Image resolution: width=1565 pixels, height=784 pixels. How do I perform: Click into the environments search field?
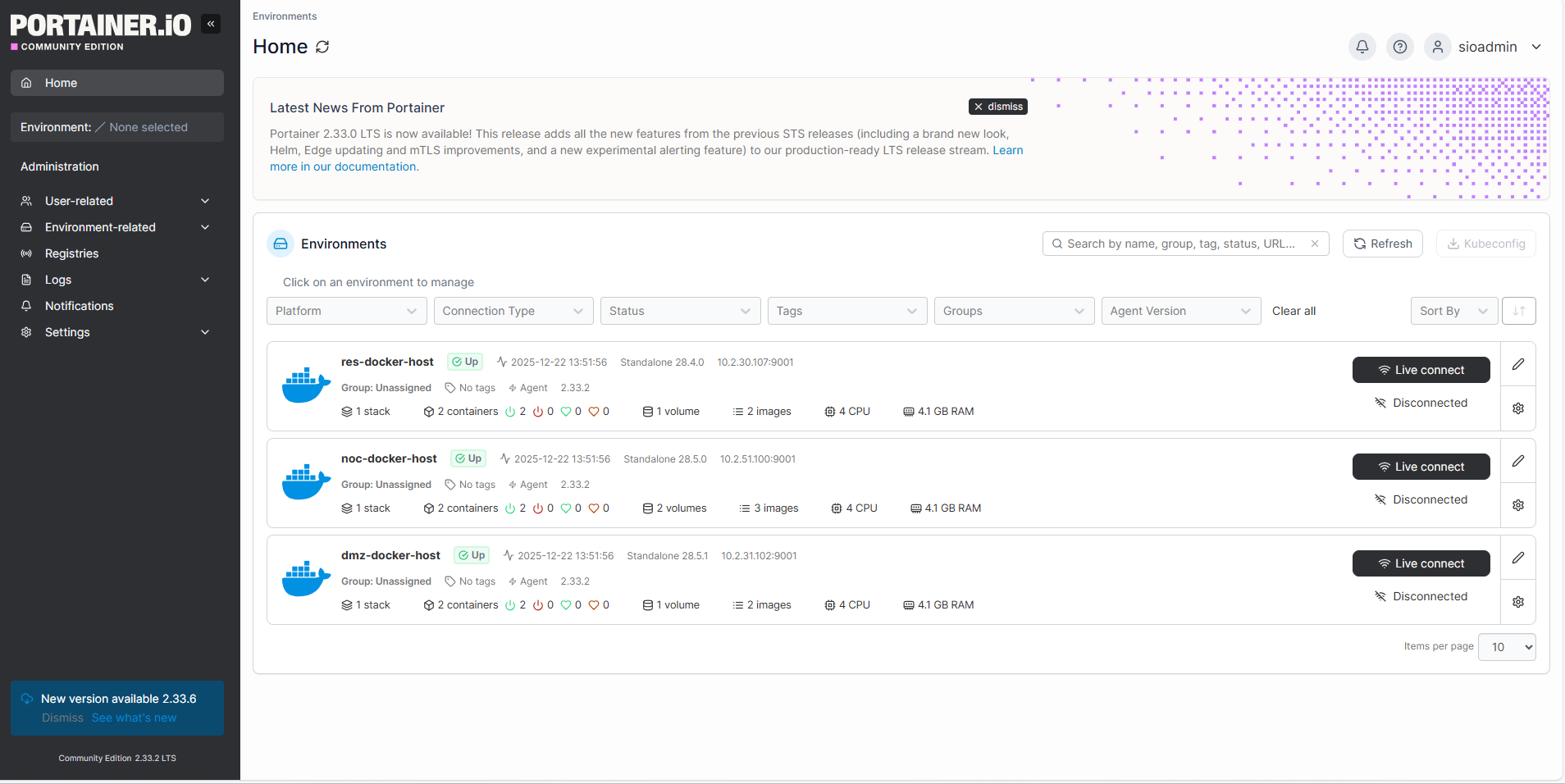[1179, 244]
